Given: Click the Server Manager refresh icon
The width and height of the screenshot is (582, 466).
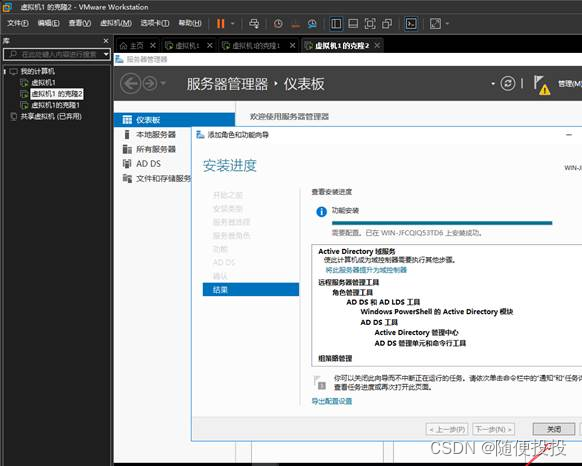Looking at the screenshot, I should coord(507,83).
